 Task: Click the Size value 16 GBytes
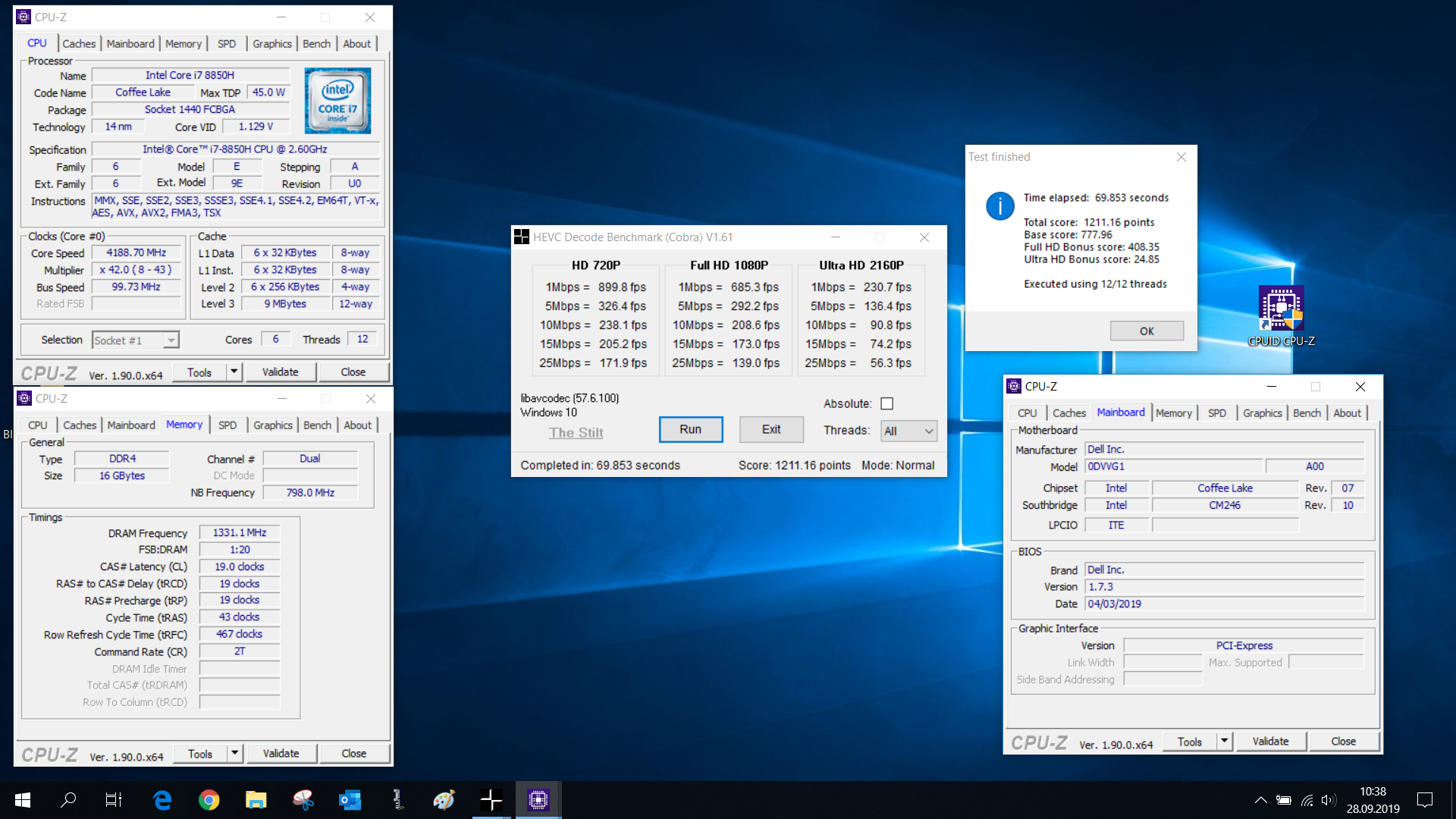coord(122,475)
